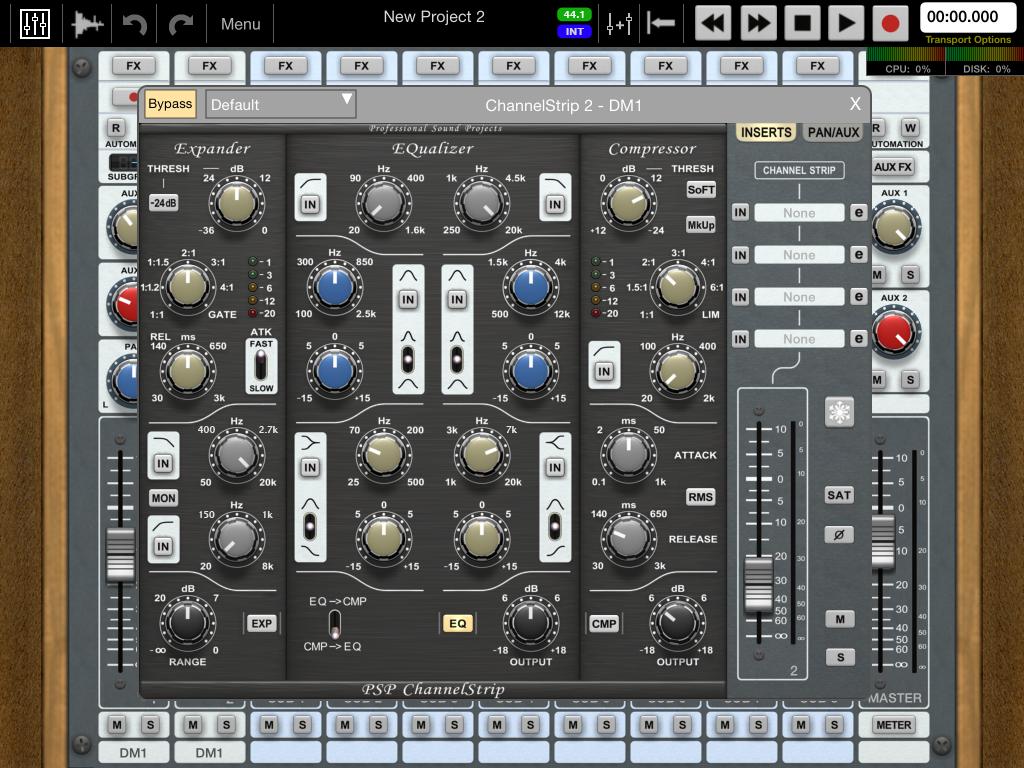Screen dimensions: 1024x768
Task: Click the redo arrow
Action: pyautogui.click(x=181, y=24)
